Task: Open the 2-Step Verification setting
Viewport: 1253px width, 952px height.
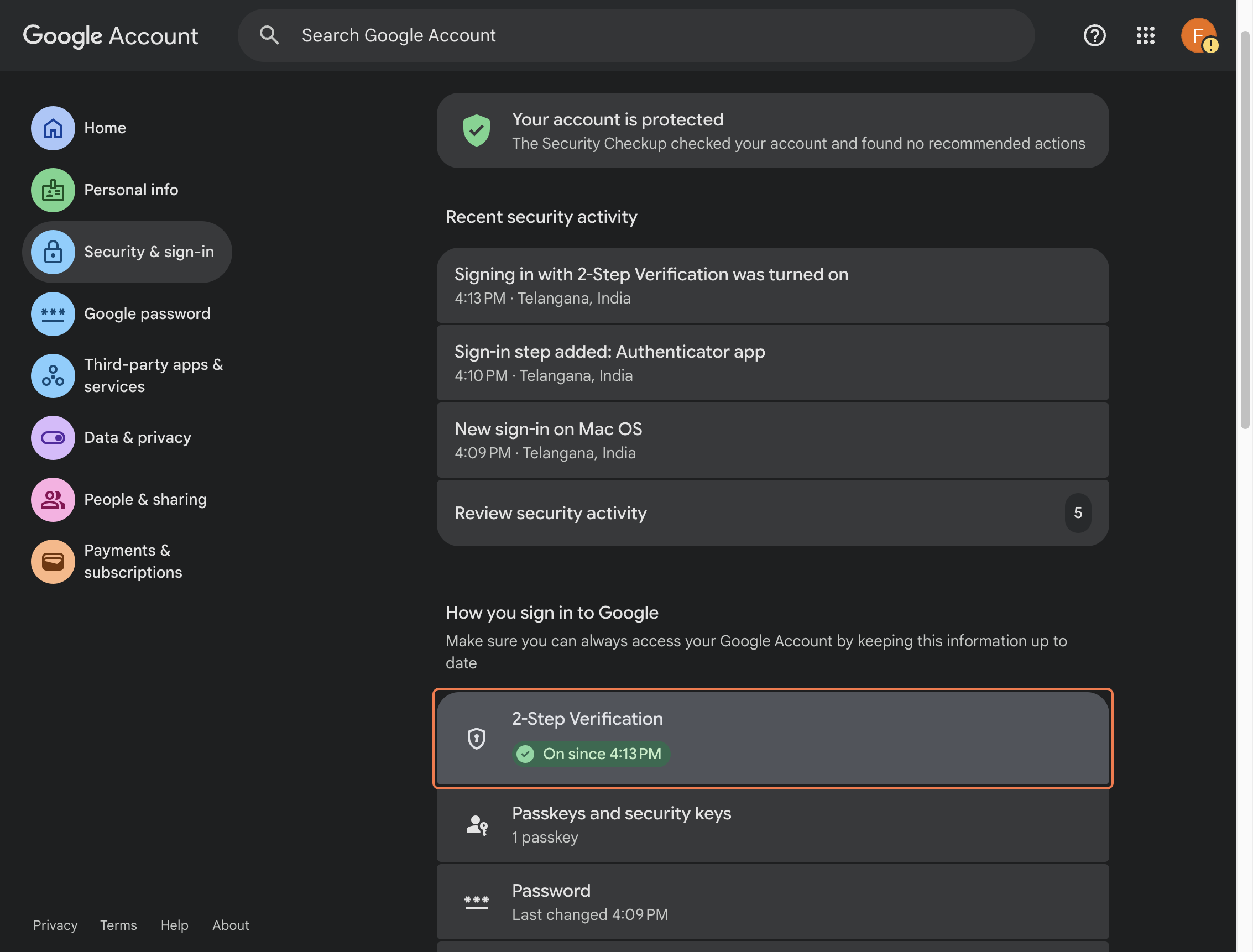Action: click(772, 738)
